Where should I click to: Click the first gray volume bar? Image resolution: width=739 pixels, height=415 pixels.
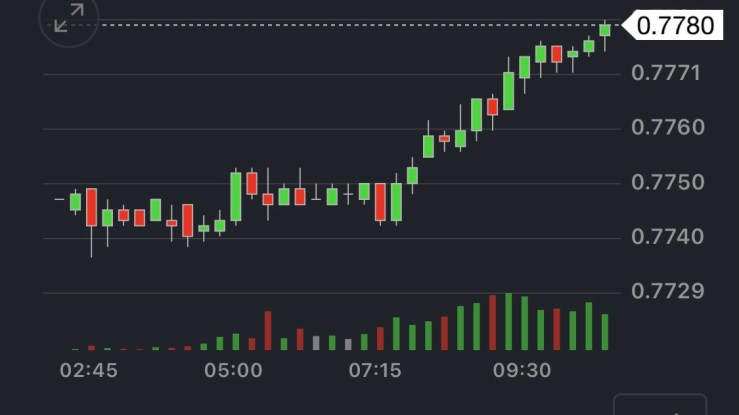[x=316, y=343]
